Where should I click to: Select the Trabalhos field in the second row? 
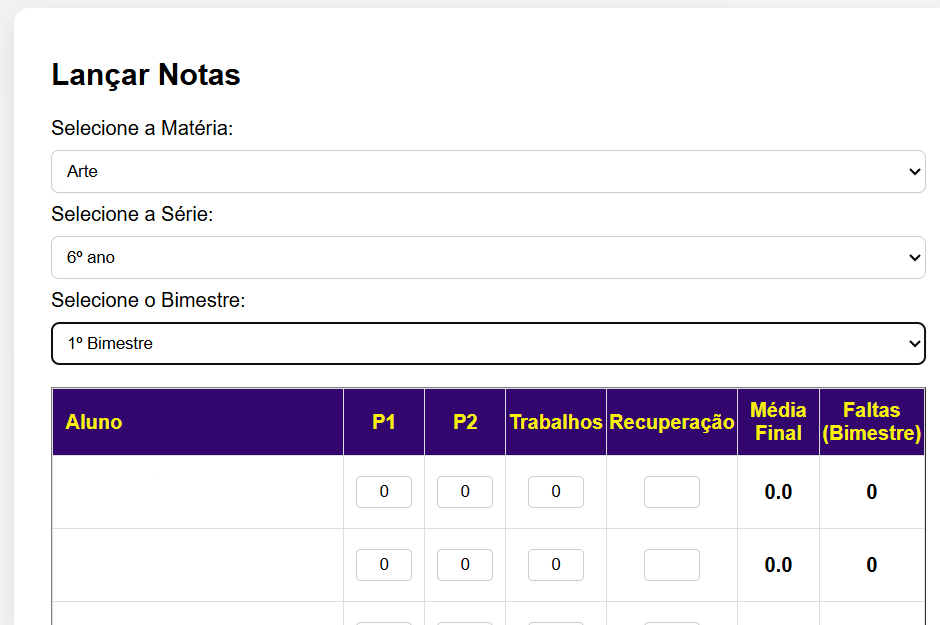point(556,564)
